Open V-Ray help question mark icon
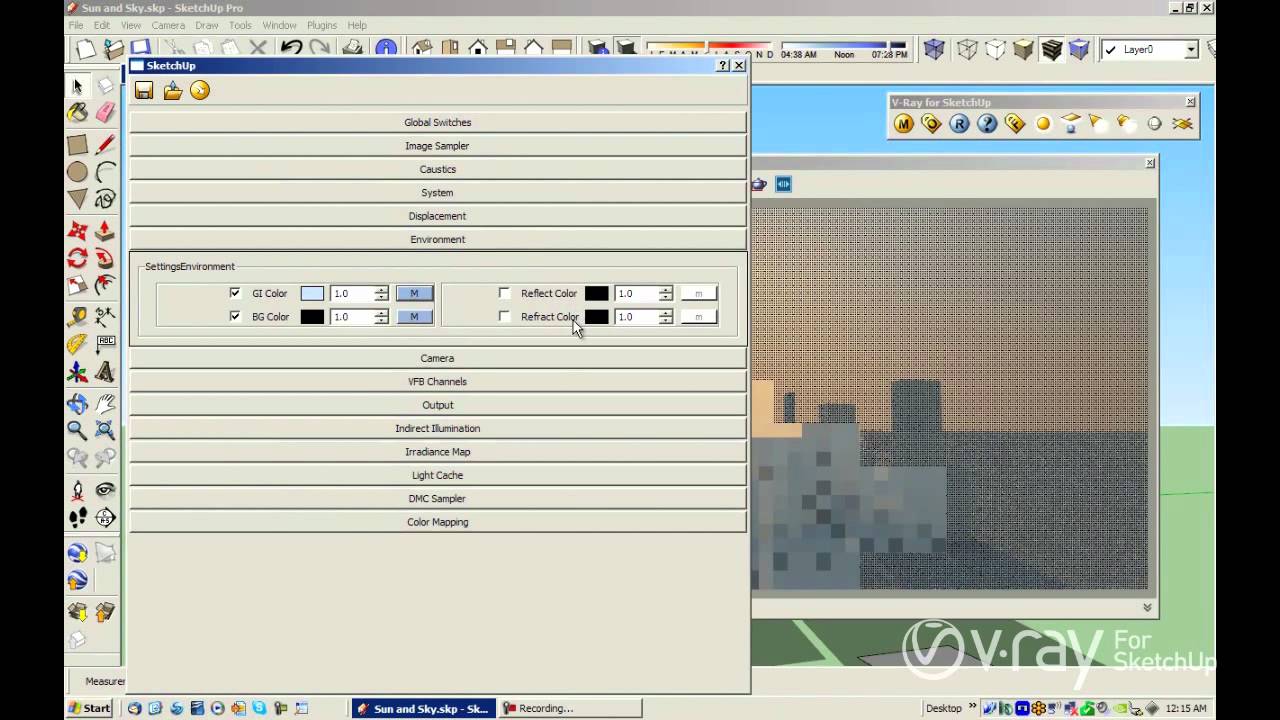Screen dimensions: 1280x720 click(987, 124)
